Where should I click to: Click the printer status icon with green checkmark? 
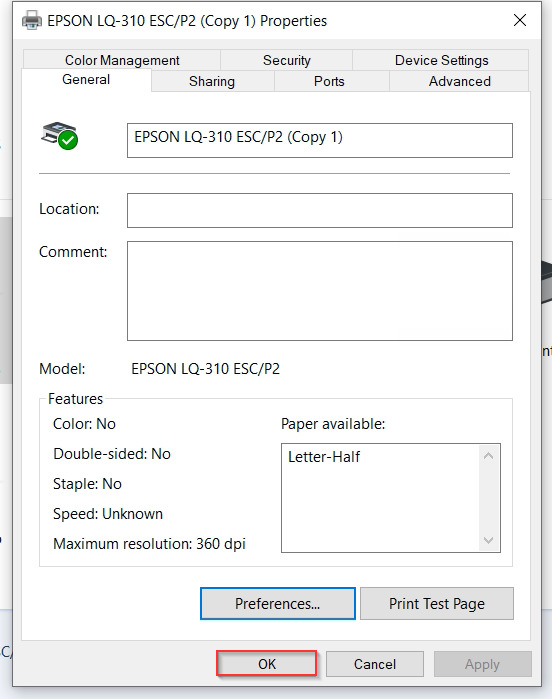click(x=60, y=136)
